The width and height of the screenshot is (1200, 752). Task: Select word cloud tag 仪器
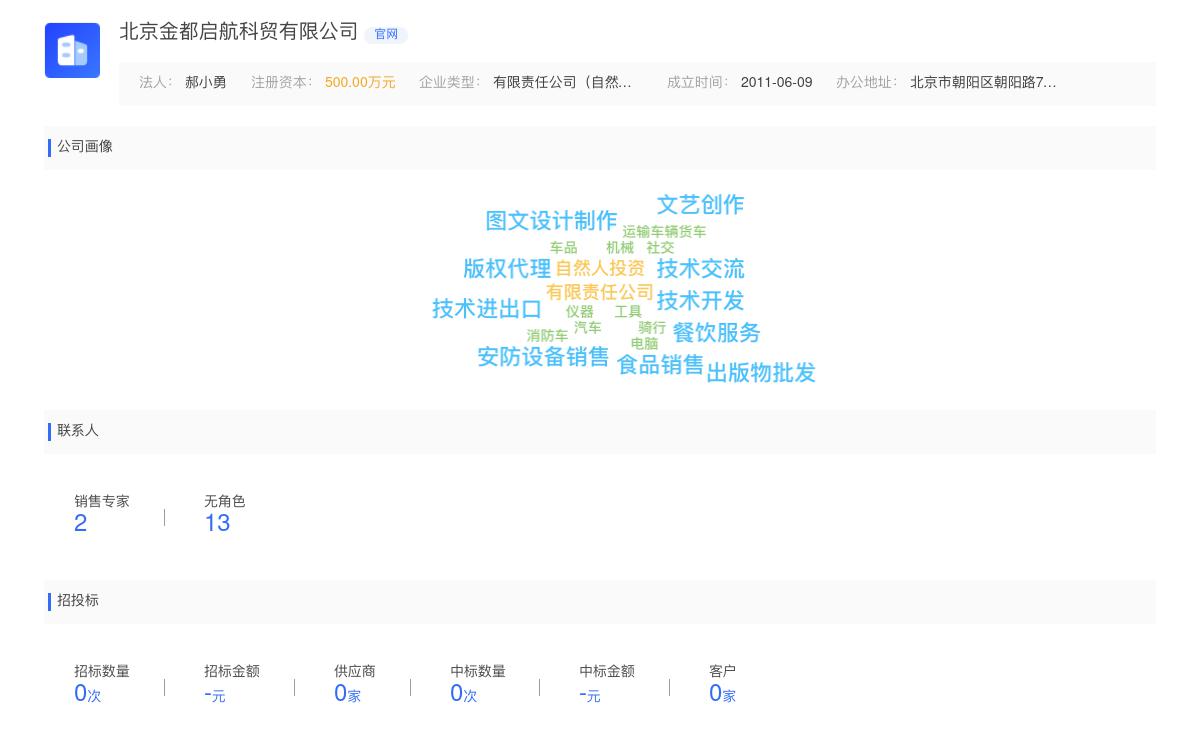[580, 312]
